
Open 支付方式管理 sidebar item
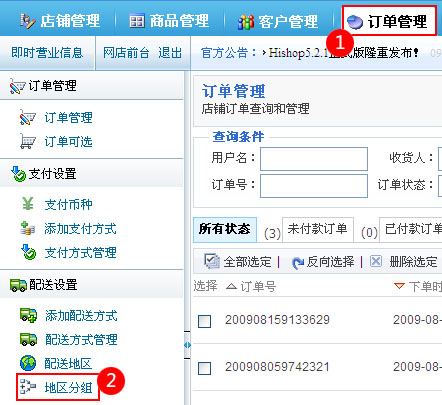pos(81,253)
